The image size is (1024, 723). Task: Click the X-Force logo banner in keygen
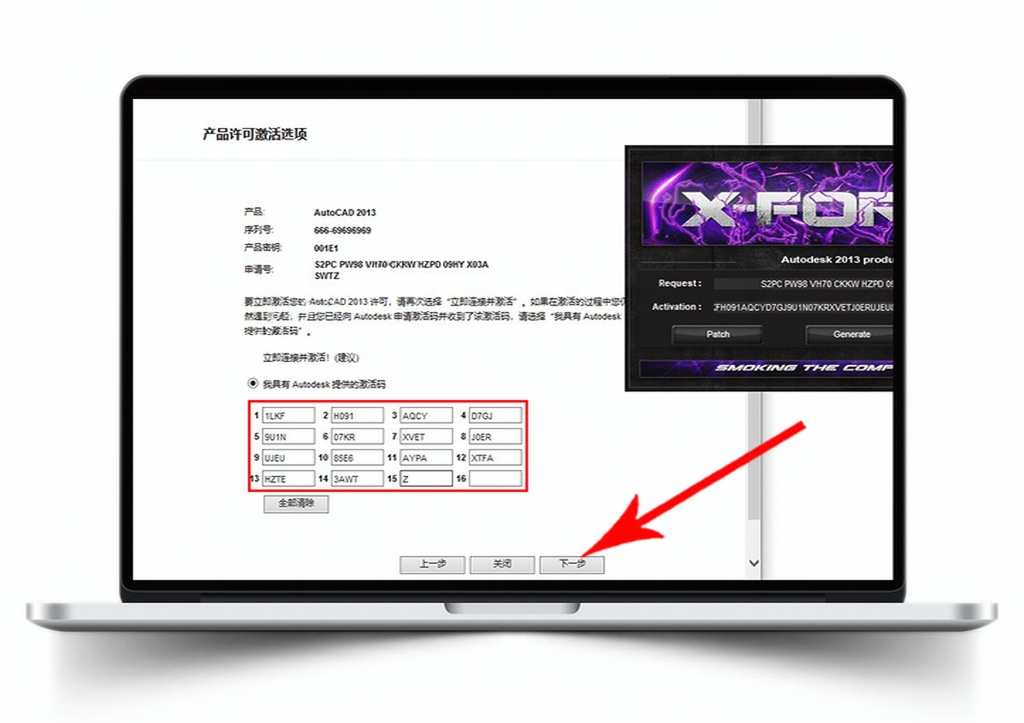(767, 204)
